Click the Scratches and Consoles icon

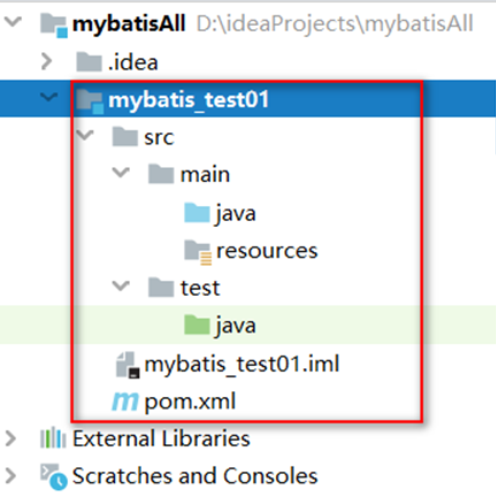pos(54,477)
